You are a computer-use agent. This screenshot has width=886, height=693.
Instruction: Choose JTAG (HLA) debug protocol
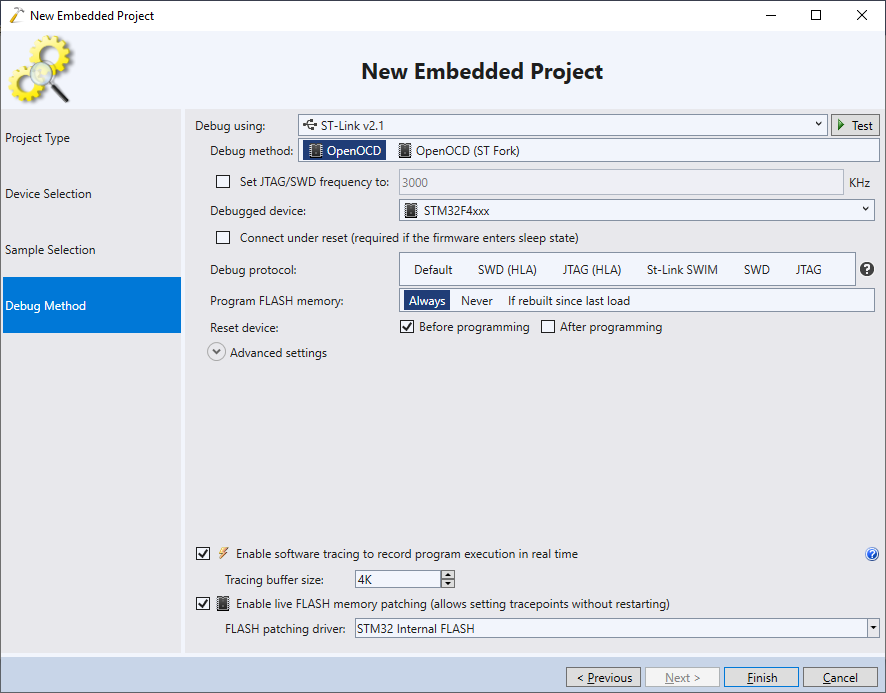click(x=592, y=270)
